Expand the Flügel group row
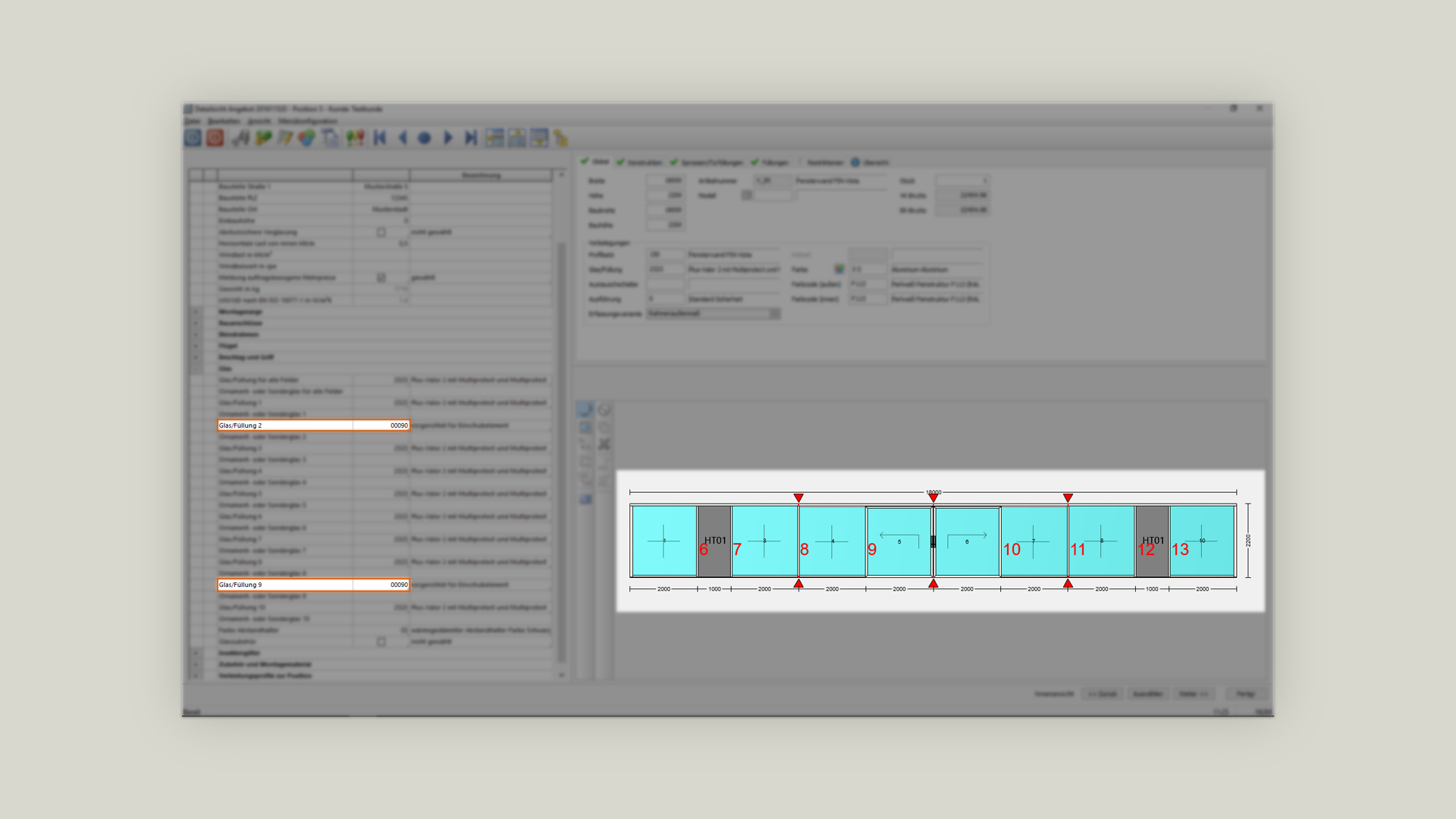Viewport: 1456px width, 819px height. [196, 346]
